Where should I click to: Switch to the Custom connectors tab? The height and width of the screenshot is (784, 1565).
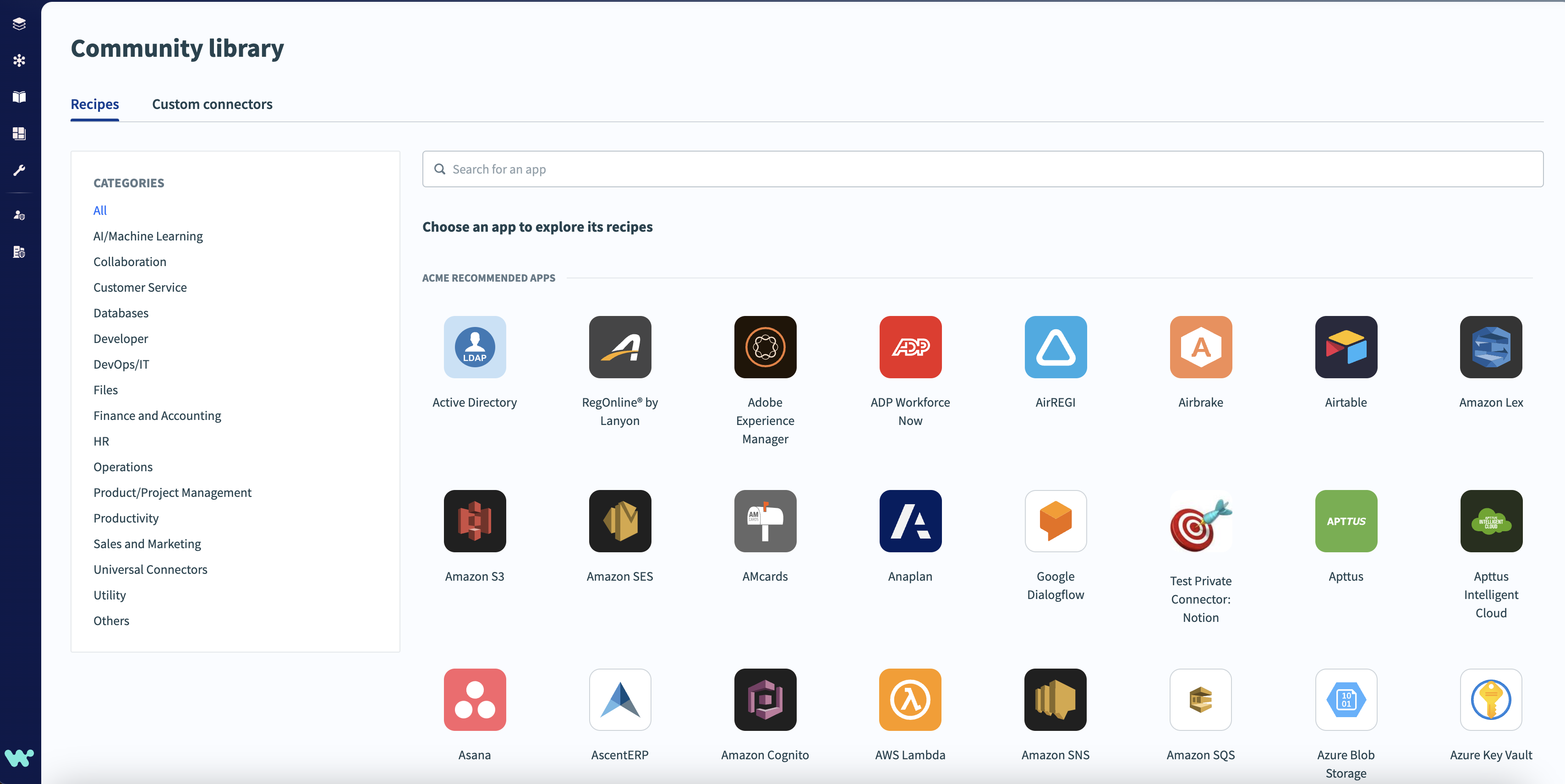[x=212, y=104]
